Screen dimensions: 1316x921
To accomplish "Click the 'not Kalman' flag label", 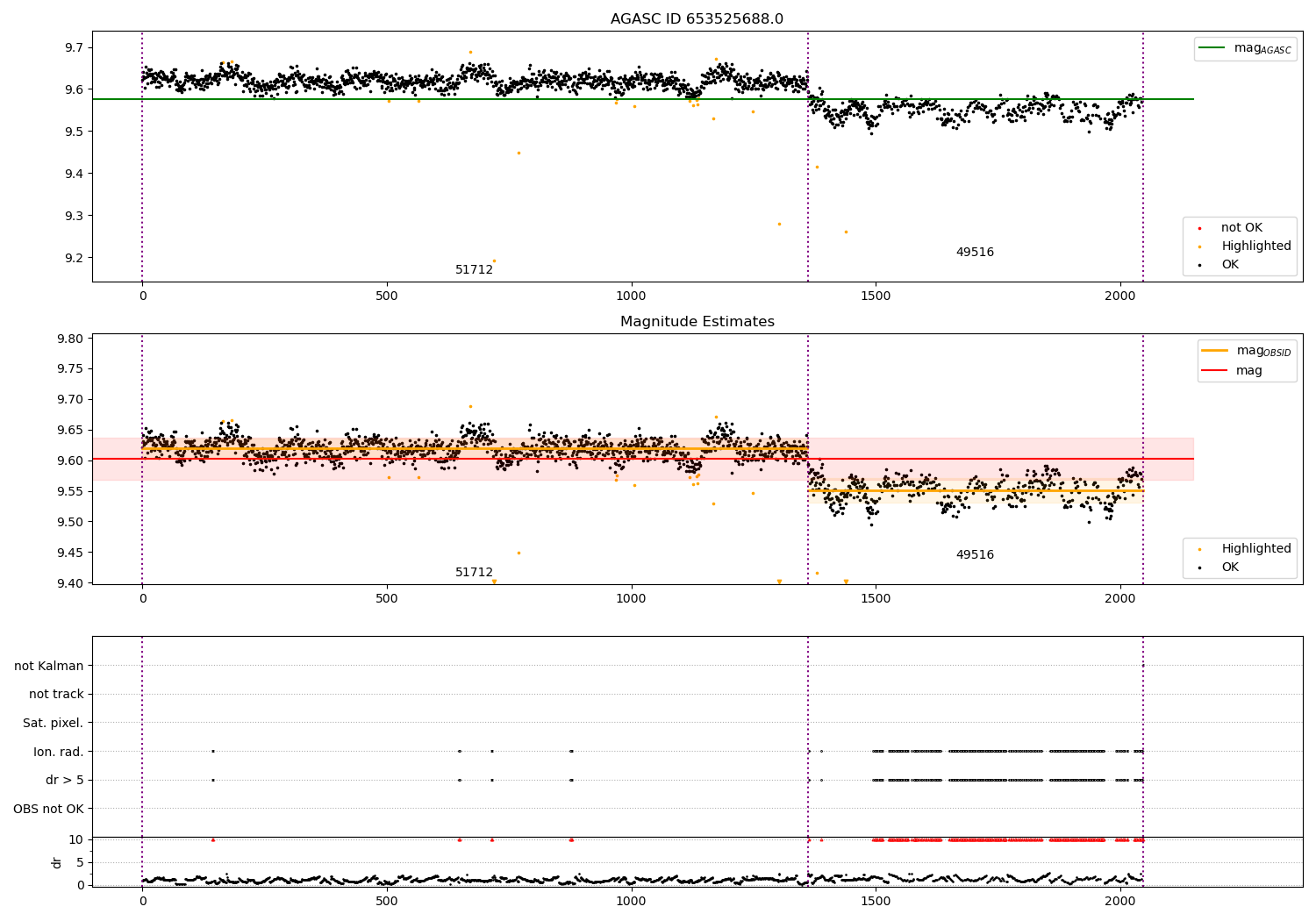I will click(49, 666).
